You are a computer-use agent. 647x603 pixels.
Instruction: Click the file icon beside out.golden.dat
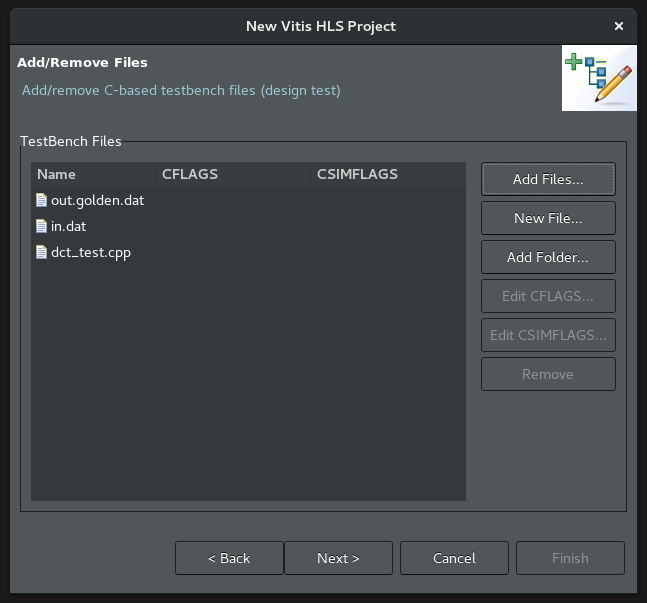tap(41, 200)
